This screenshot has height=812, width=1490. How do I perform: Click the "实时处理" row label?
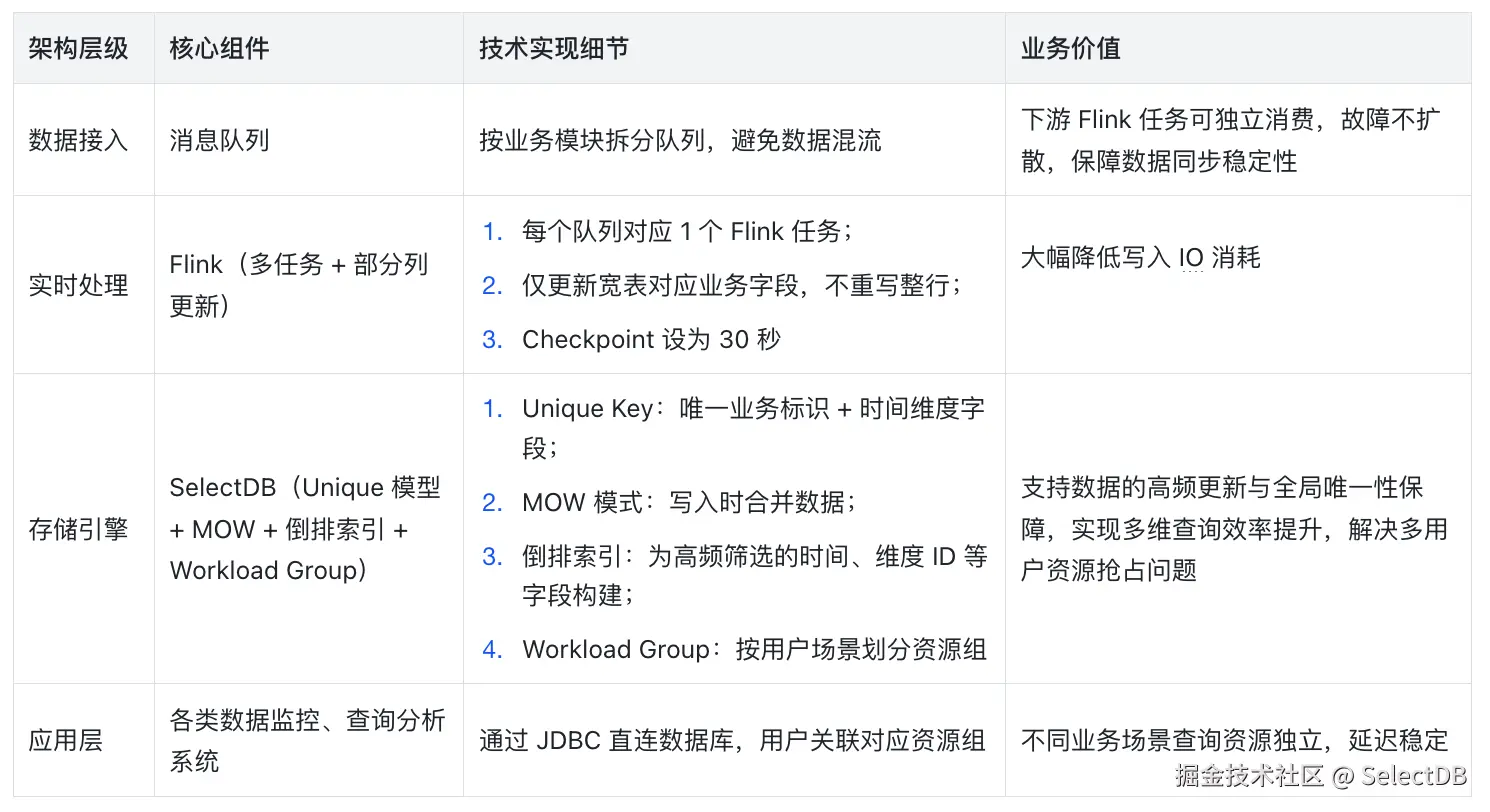pyautogui.click(x=78, y=285)
